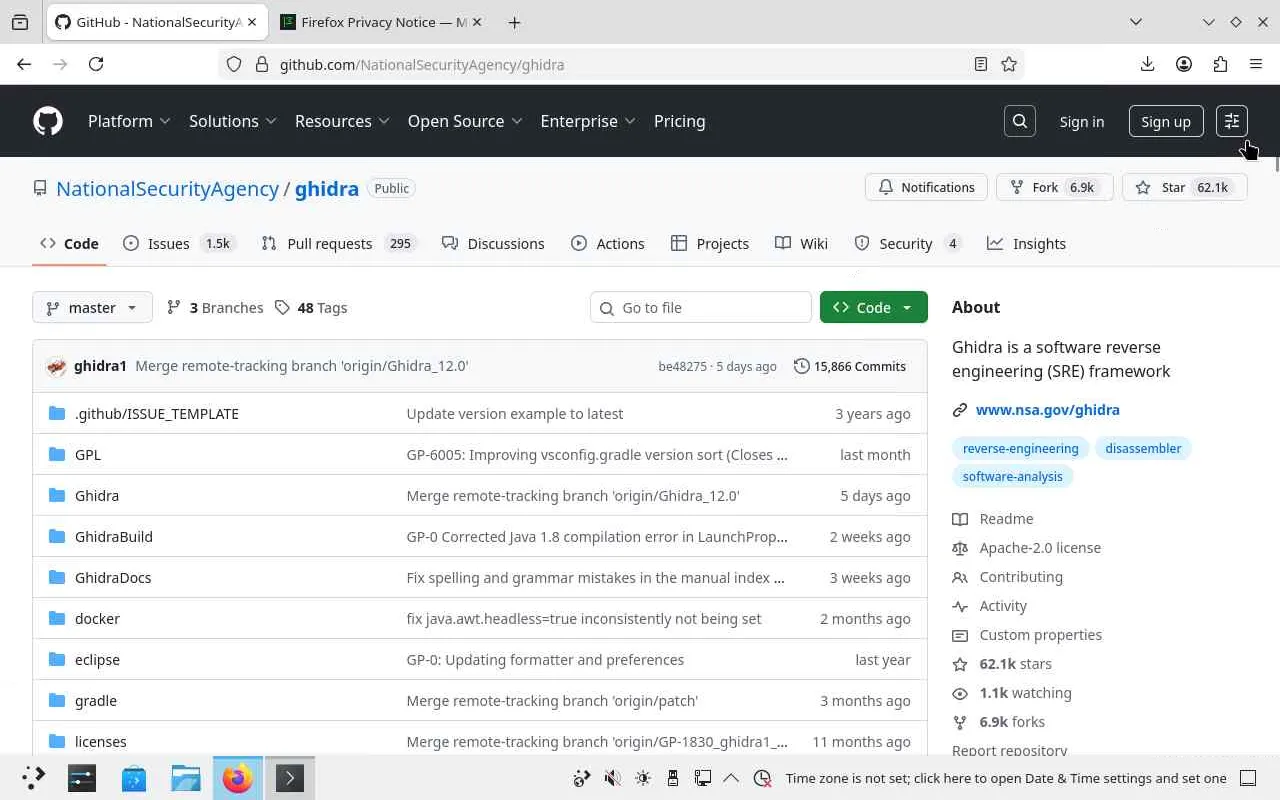Expand the Platform menu
The image size is (1280, 800).
[x=129, y=121]
